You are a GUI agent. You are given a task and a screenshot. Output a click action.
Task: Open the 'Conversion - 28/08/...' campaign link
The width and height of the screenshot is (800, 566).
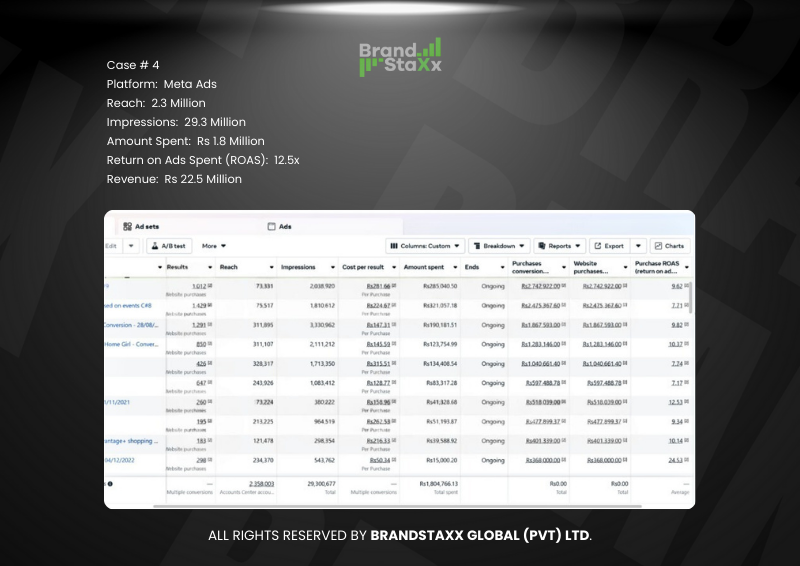(x=132, y=325)
